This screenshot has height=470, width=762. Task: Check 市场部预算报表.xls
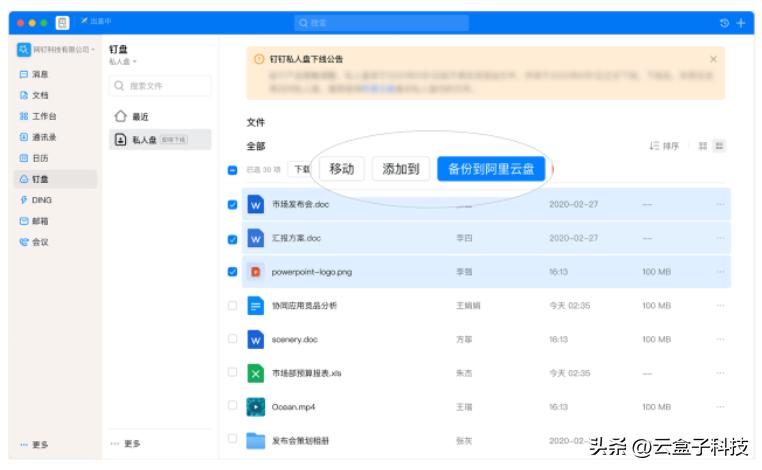[x=232, y=372]
